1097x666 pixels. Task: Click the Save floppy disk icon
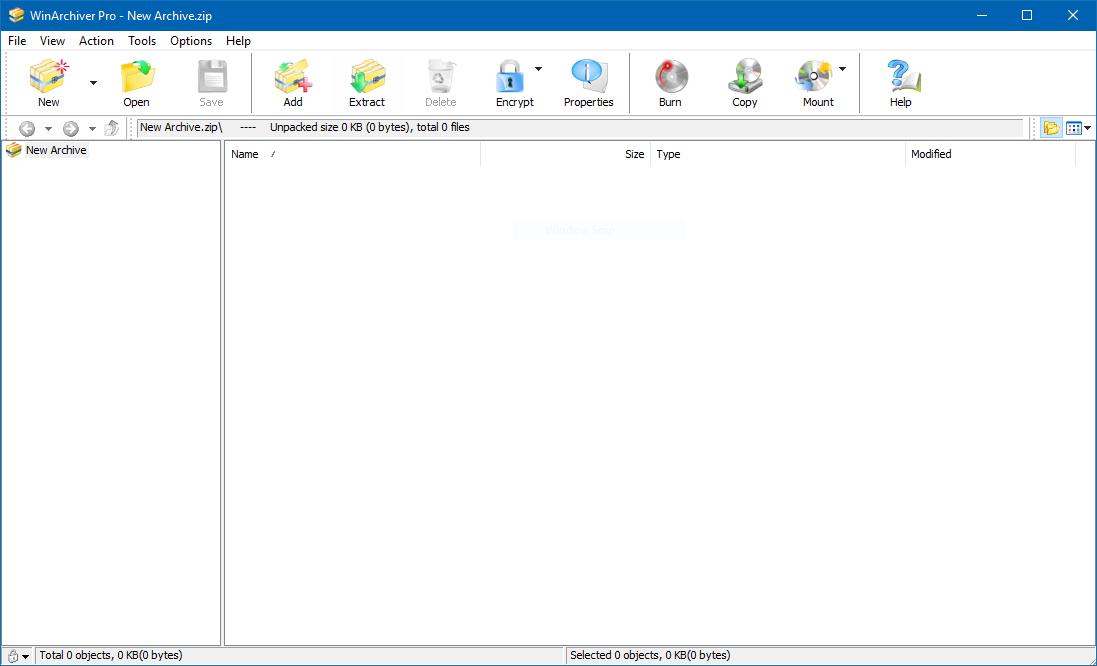click(x=211, y=76)
